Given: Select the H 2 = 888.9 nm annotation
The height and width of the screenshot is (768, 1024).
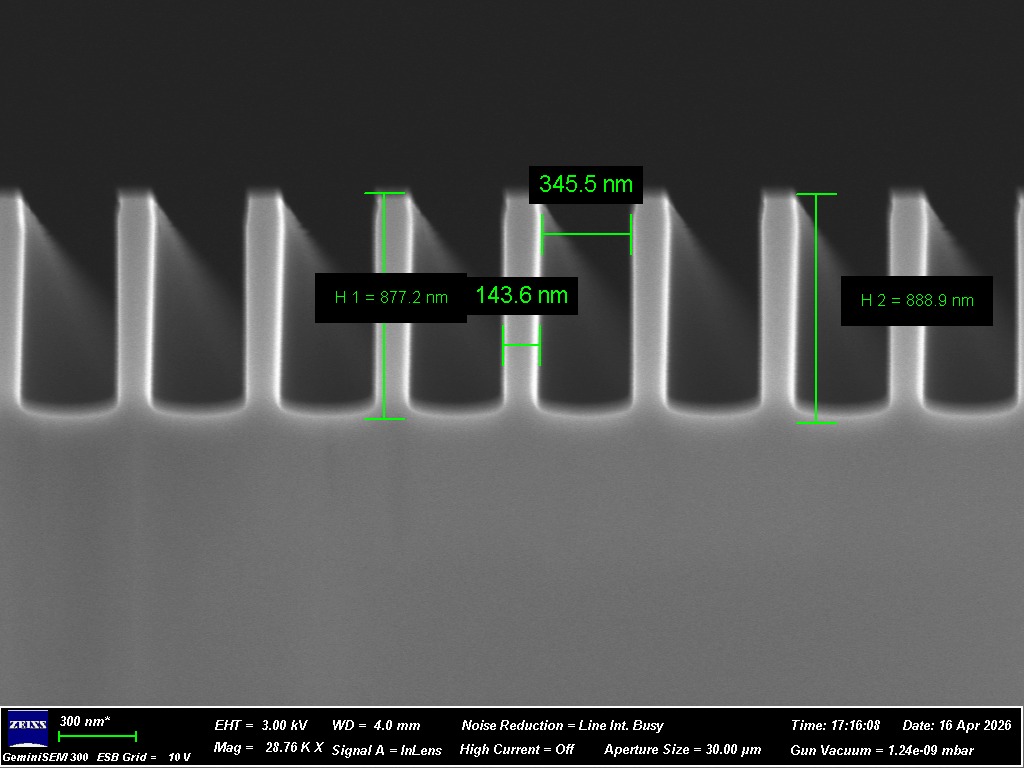Looking at the screenshot, I should (x=917, y=300).
